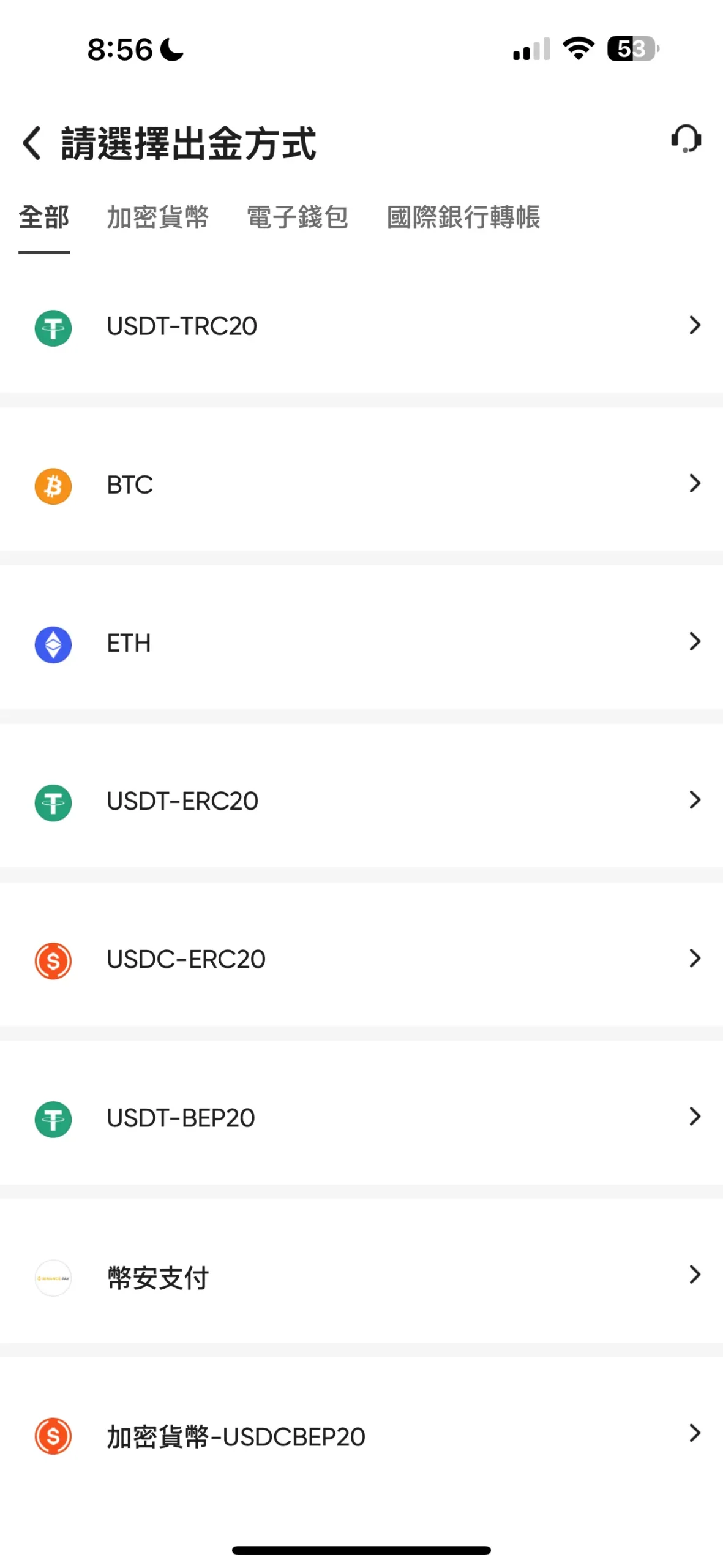Tap the USDT-TRC20 Tether icon

tap(53, 328)
